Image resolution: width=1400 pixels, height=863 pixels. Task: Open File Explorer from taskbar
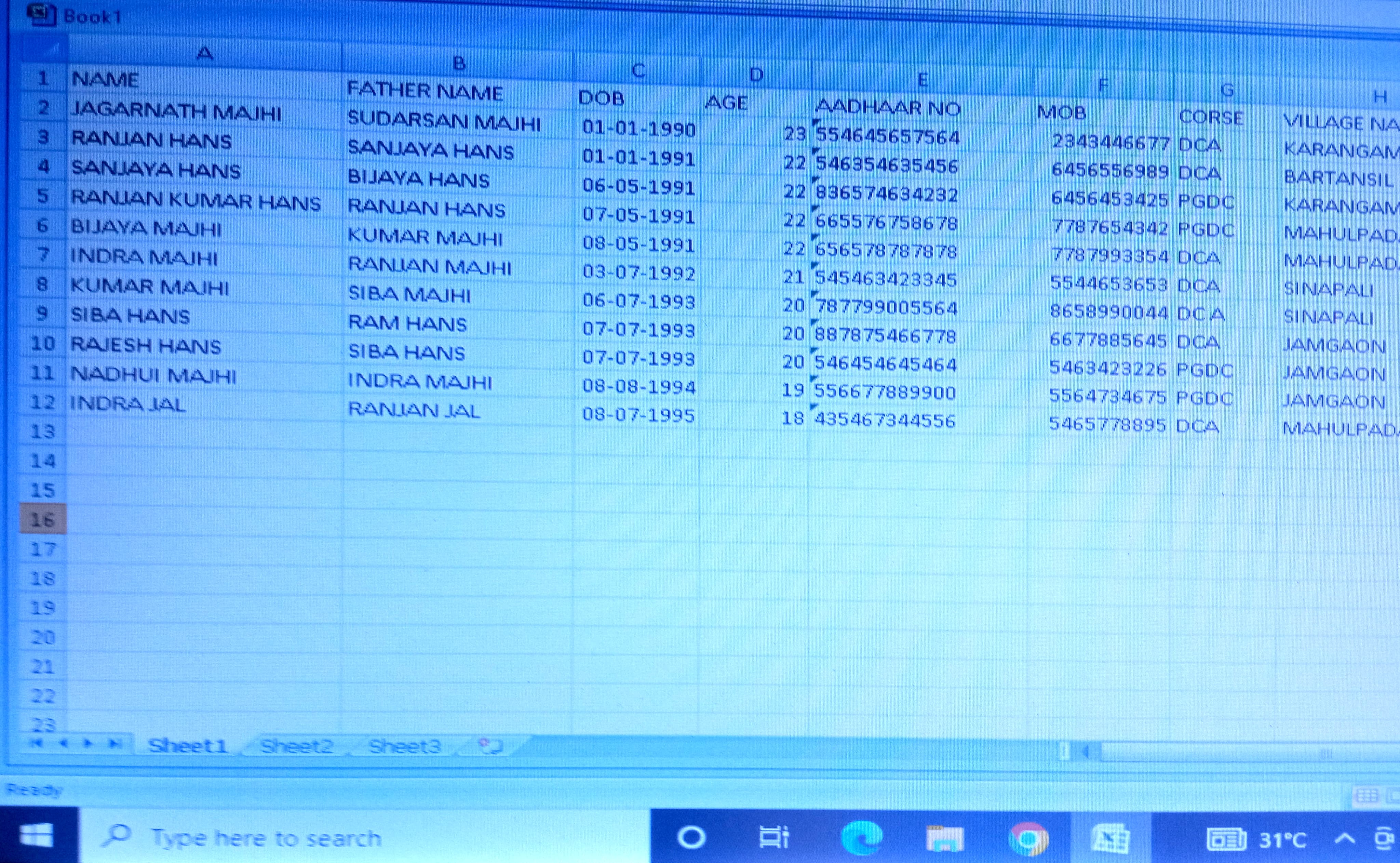[945, 838]
